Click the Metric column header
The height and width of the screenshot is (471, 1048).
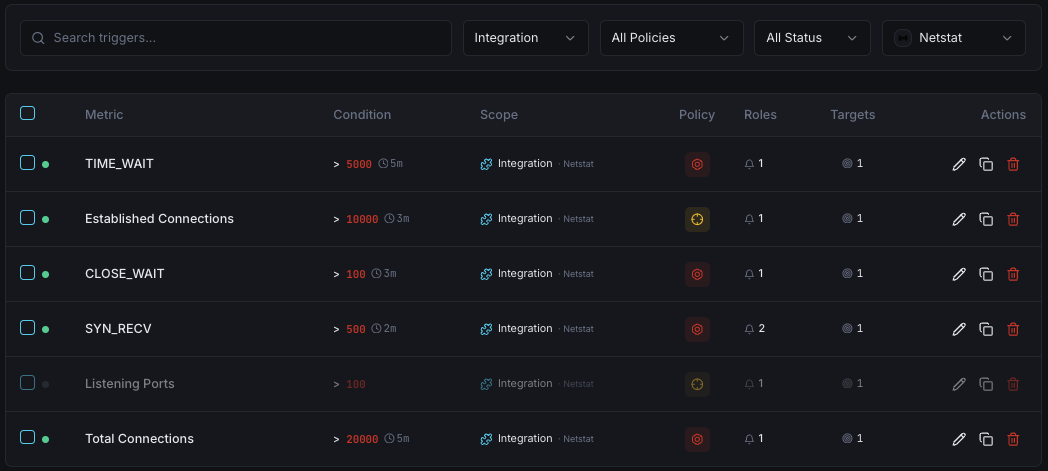[x=104, y=114]
